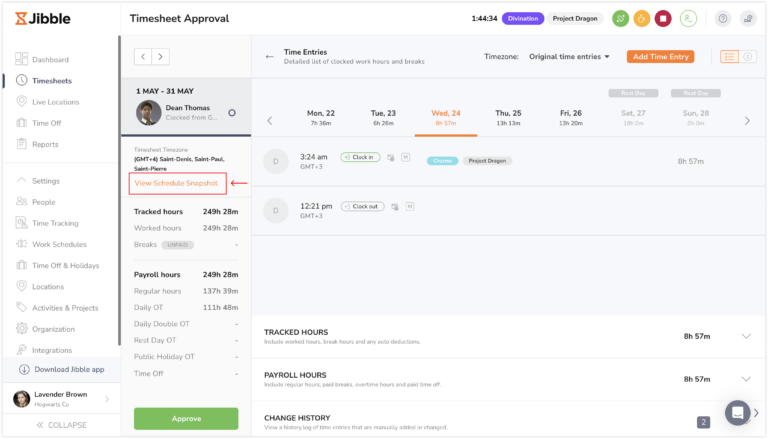Open View Schedule Snapshot link
The image size is (768, 439).
click(x=176, y=183)
